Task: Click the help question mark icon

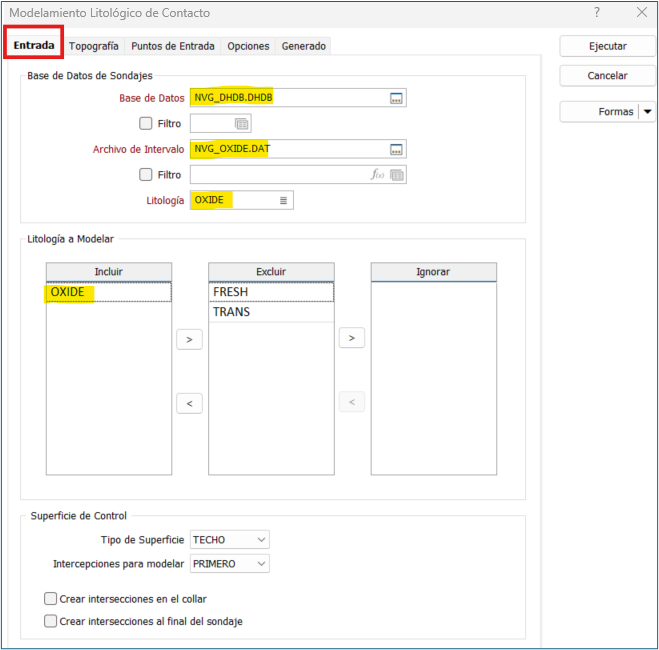Action: pyautogui.click(x=597, y=13)
